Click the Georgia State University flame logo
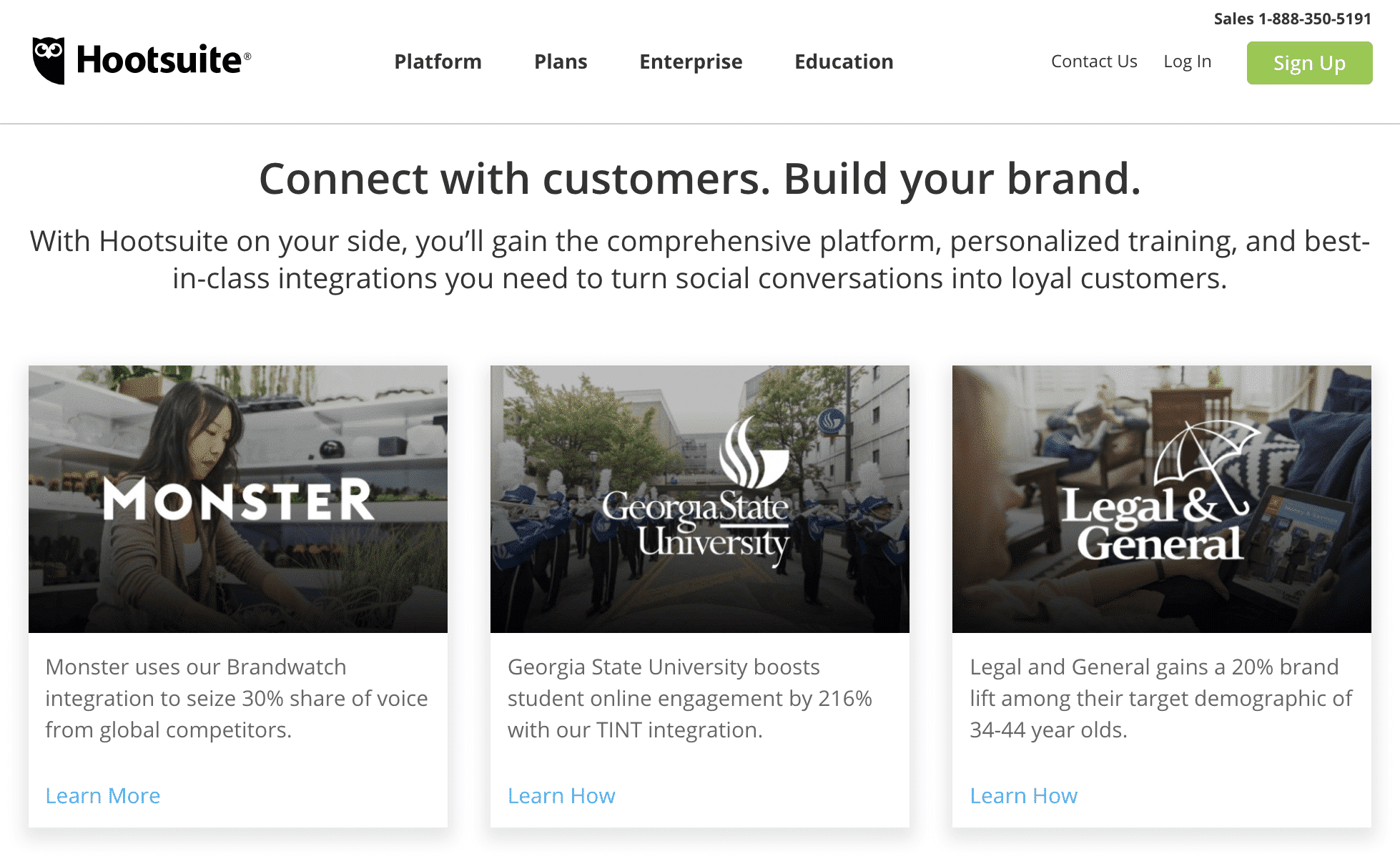Image resolution: width=1400 pixels, height=864 pixels. 754,451
